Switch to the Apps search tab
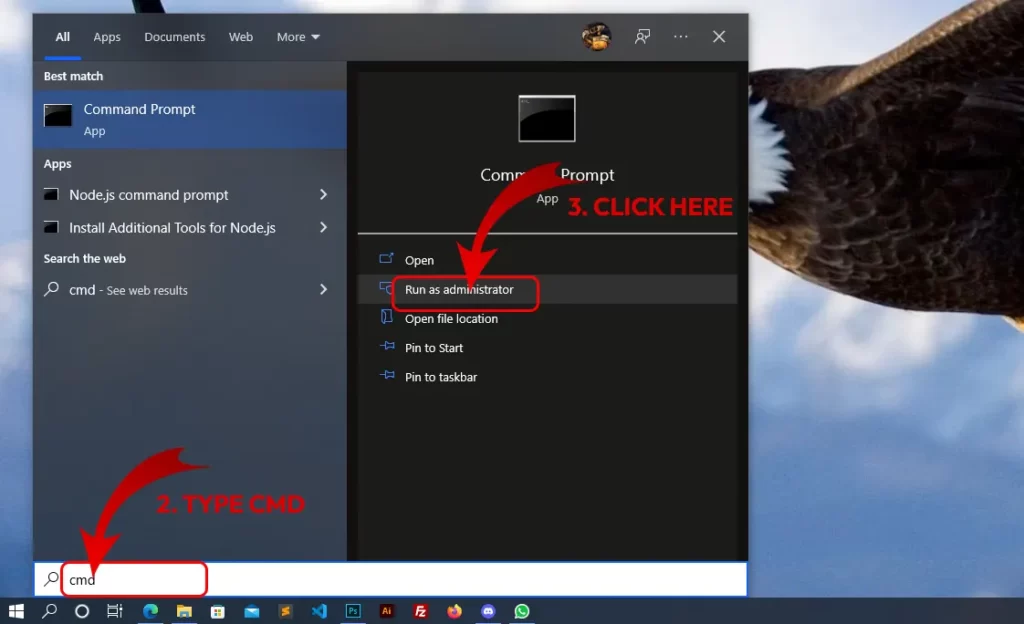The height and width of the screenshot is (624, 1024). pyautogui.click(x=107, y=37)
